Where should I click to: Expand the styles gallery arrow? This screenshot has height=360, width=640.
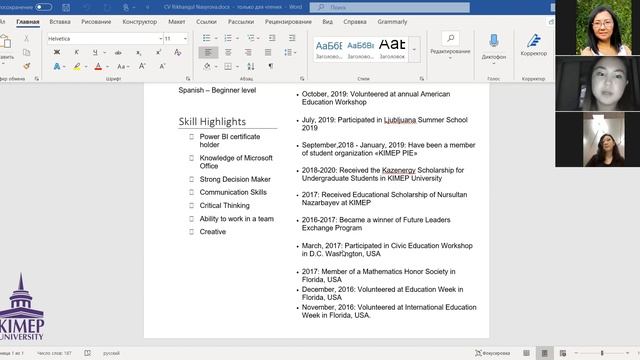(414, 49)
